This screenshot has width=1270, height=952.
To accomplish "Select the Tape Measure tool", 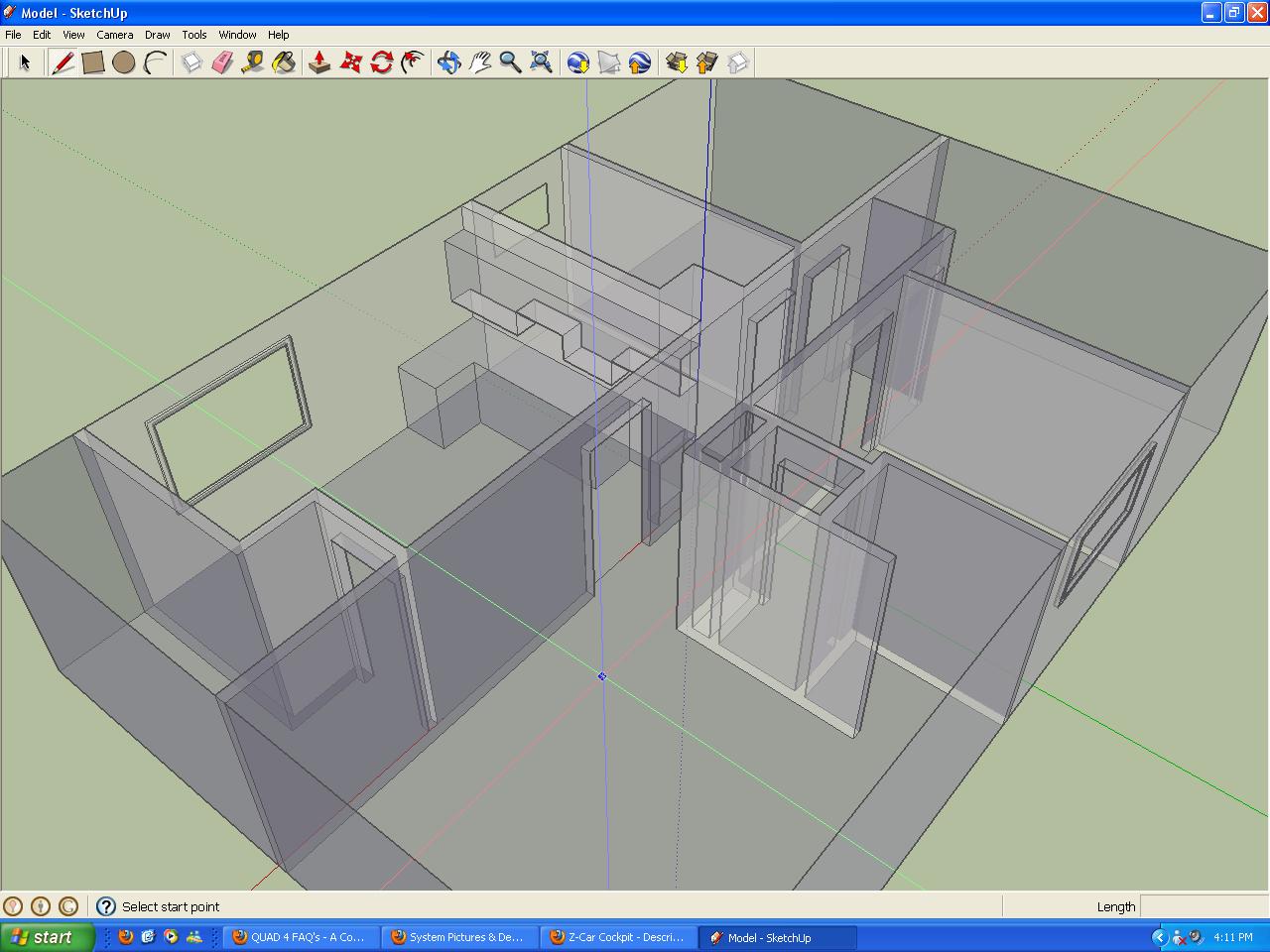I will coord(253,62).
